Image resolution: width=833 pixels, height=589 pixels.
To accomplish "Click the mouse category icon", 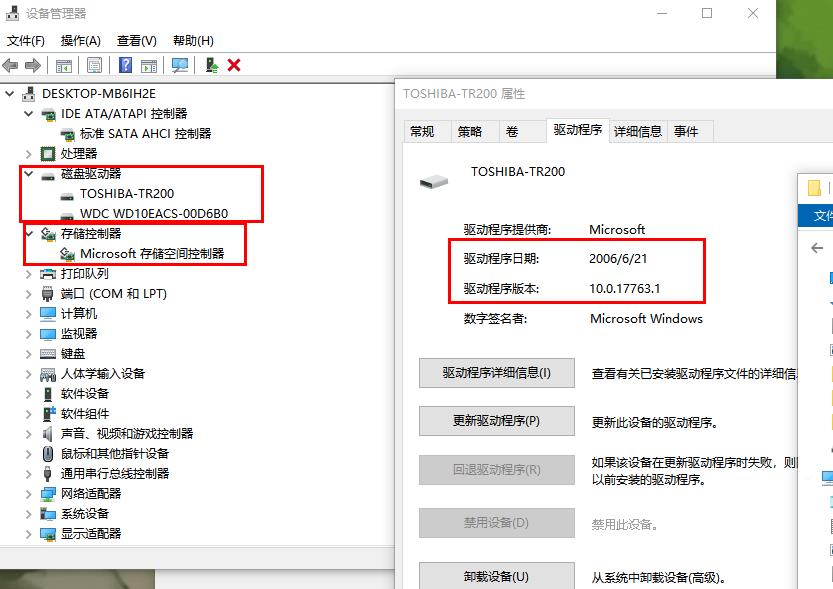I will click(48, 454).
